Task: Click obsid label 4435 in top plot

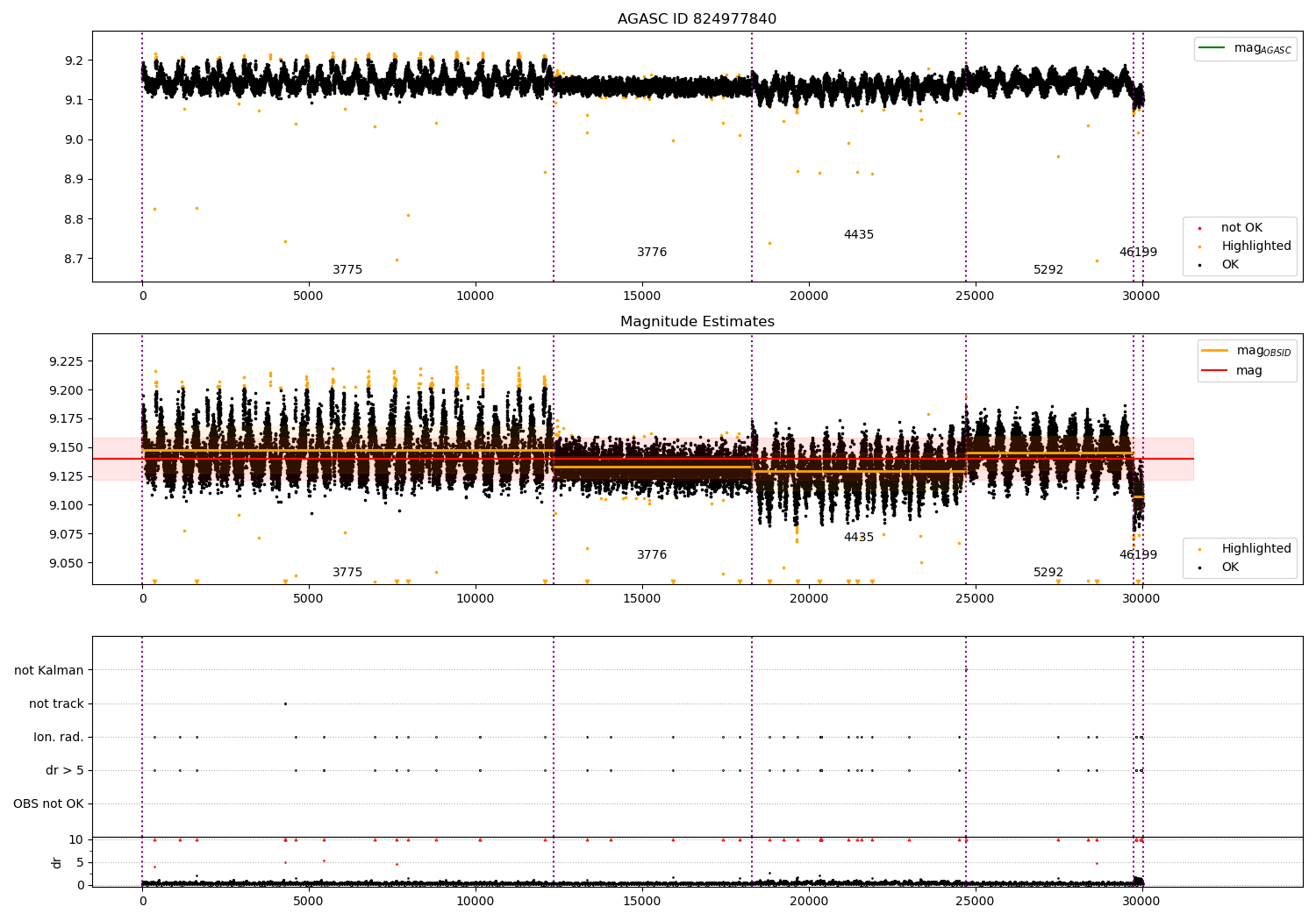Action: [859, 235]
